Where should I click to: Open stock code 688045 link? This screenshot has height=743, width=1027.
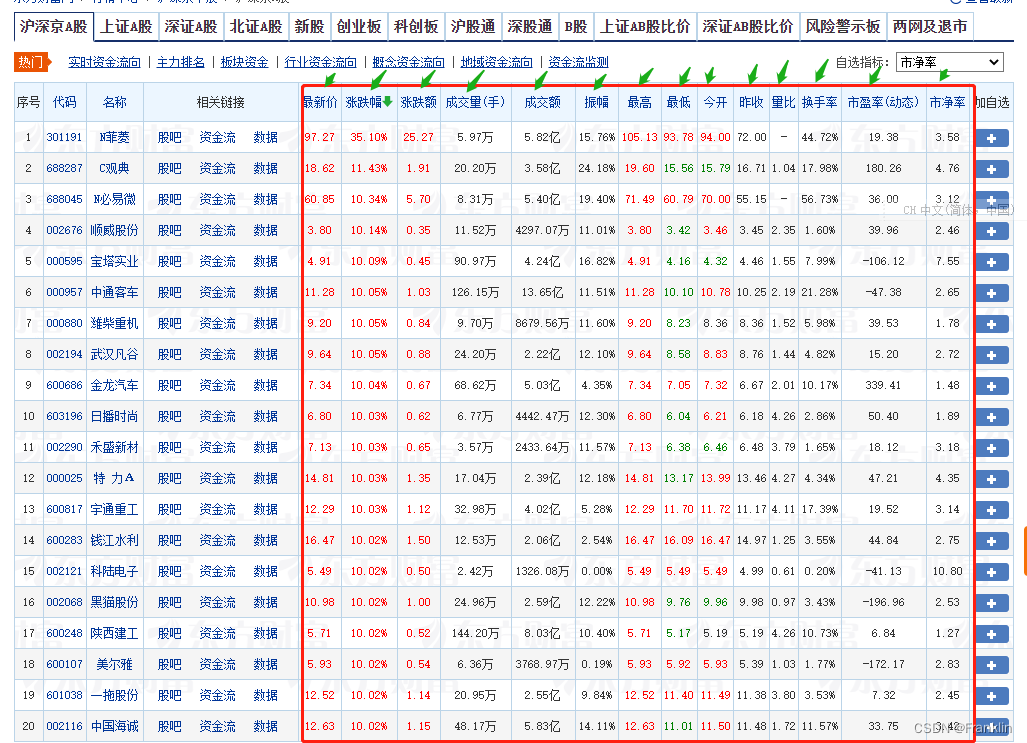tap(64, 199)
